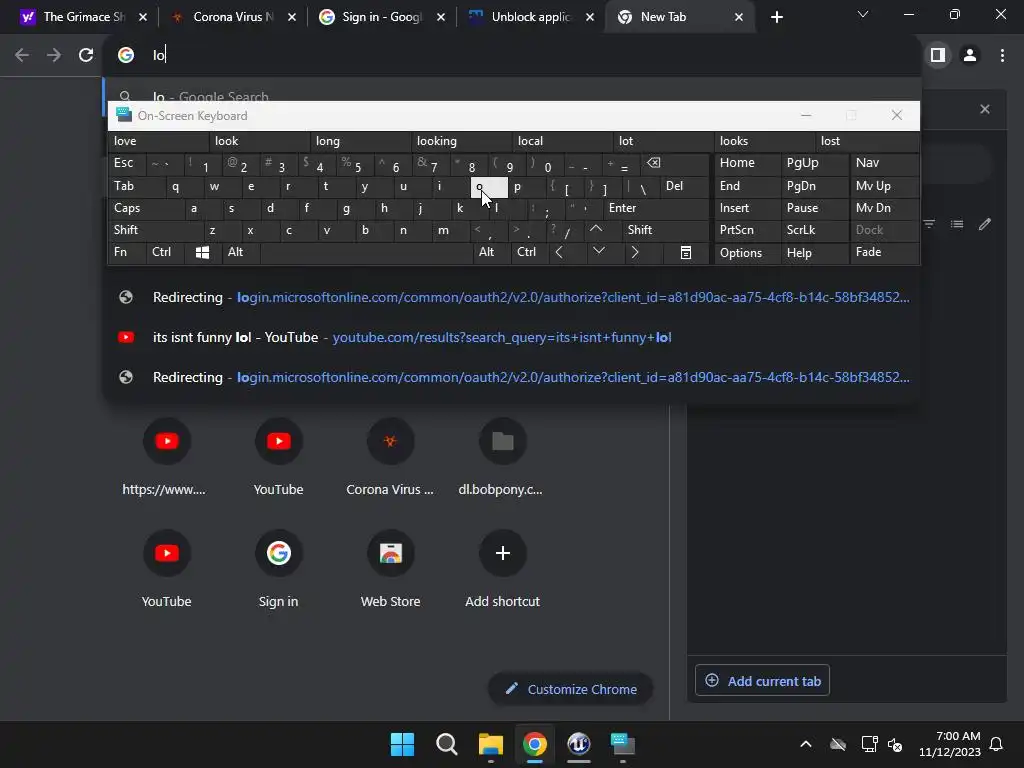Open taskbar Search icon
The height and width of the screenshot is (768, 1024).
447,744
